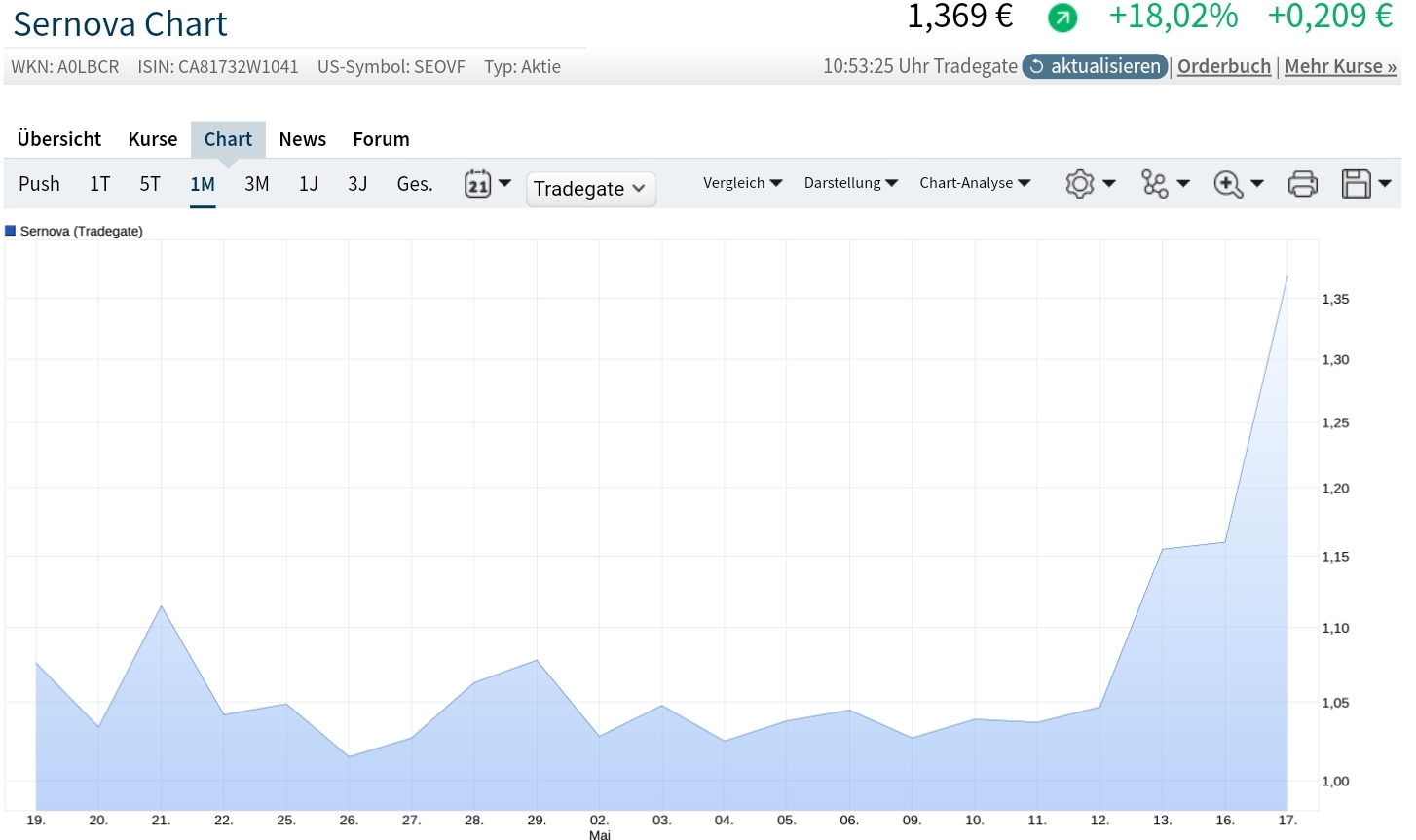Select the 5T timeframe
The height and width of the screenshot is (840, 1416).
point(150,184)
